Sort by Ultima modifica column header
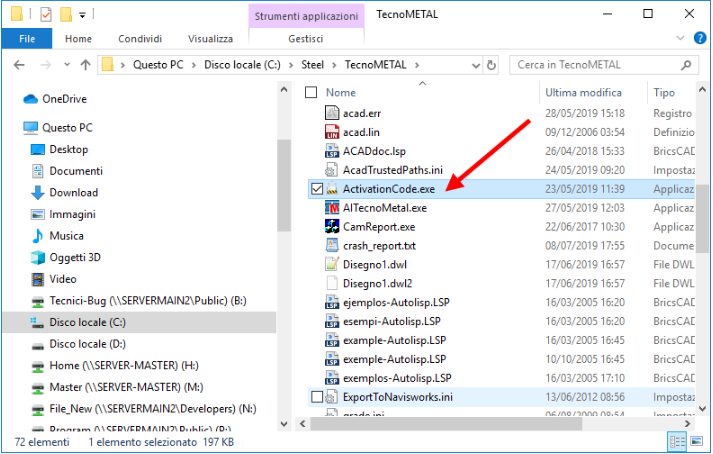 coord(583,92)
